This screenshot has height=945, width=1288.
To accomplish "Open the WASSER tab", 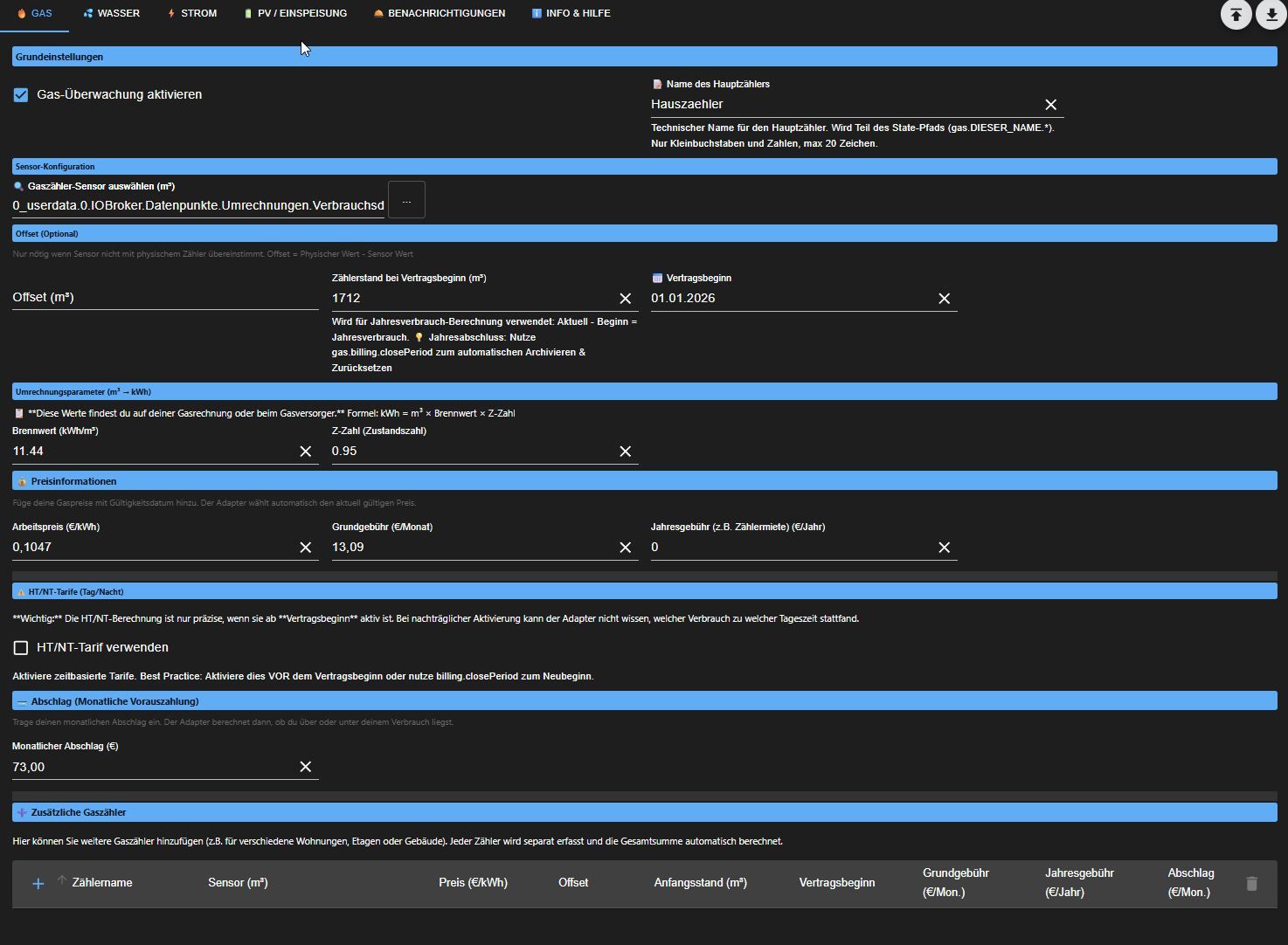I will [x=112, y=14].
